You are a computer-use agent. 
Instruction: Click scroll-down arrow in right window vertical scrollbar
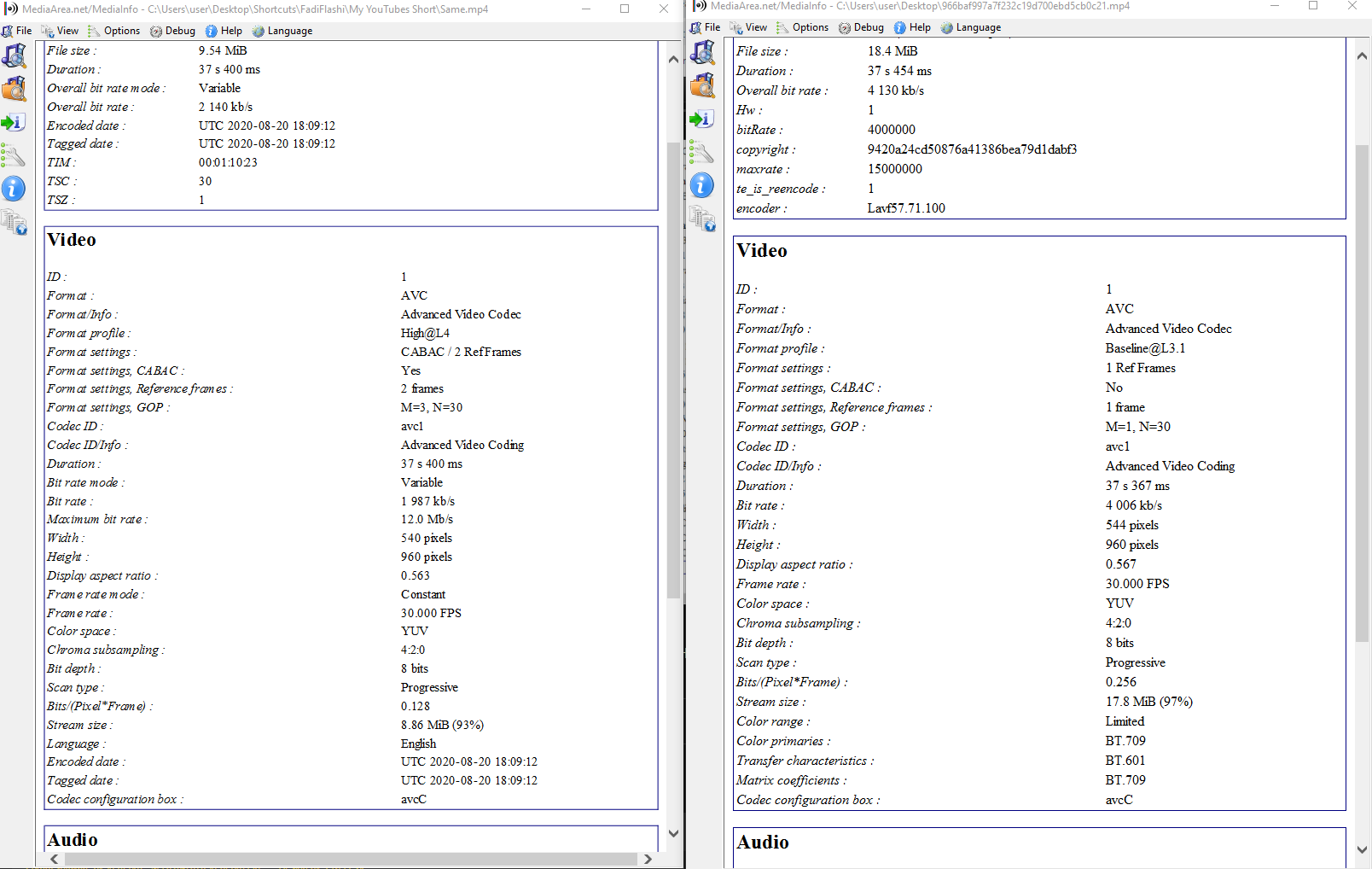[x=1362, y=849]
